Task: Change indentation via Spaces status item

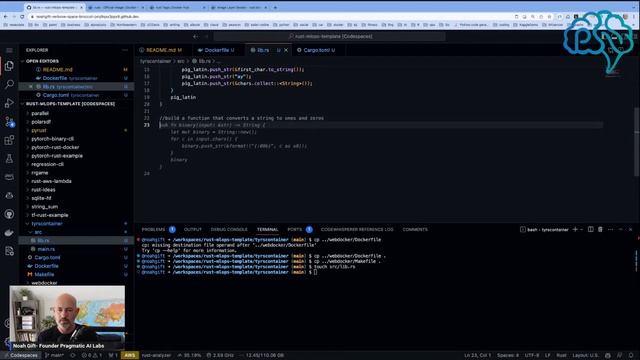Action: pyautogui.click(x=508, y=356)
